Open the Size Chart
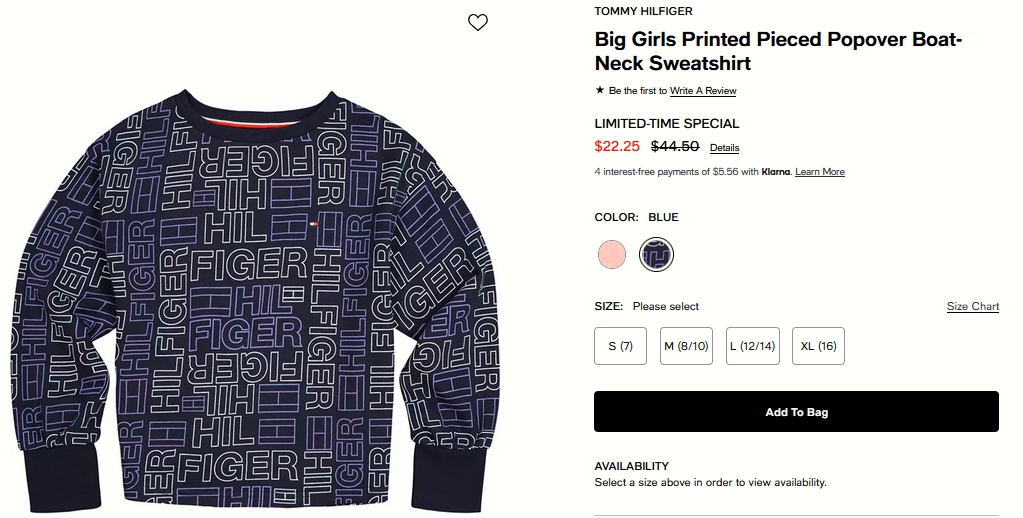Screen dimensions: 1023x518 973,306
